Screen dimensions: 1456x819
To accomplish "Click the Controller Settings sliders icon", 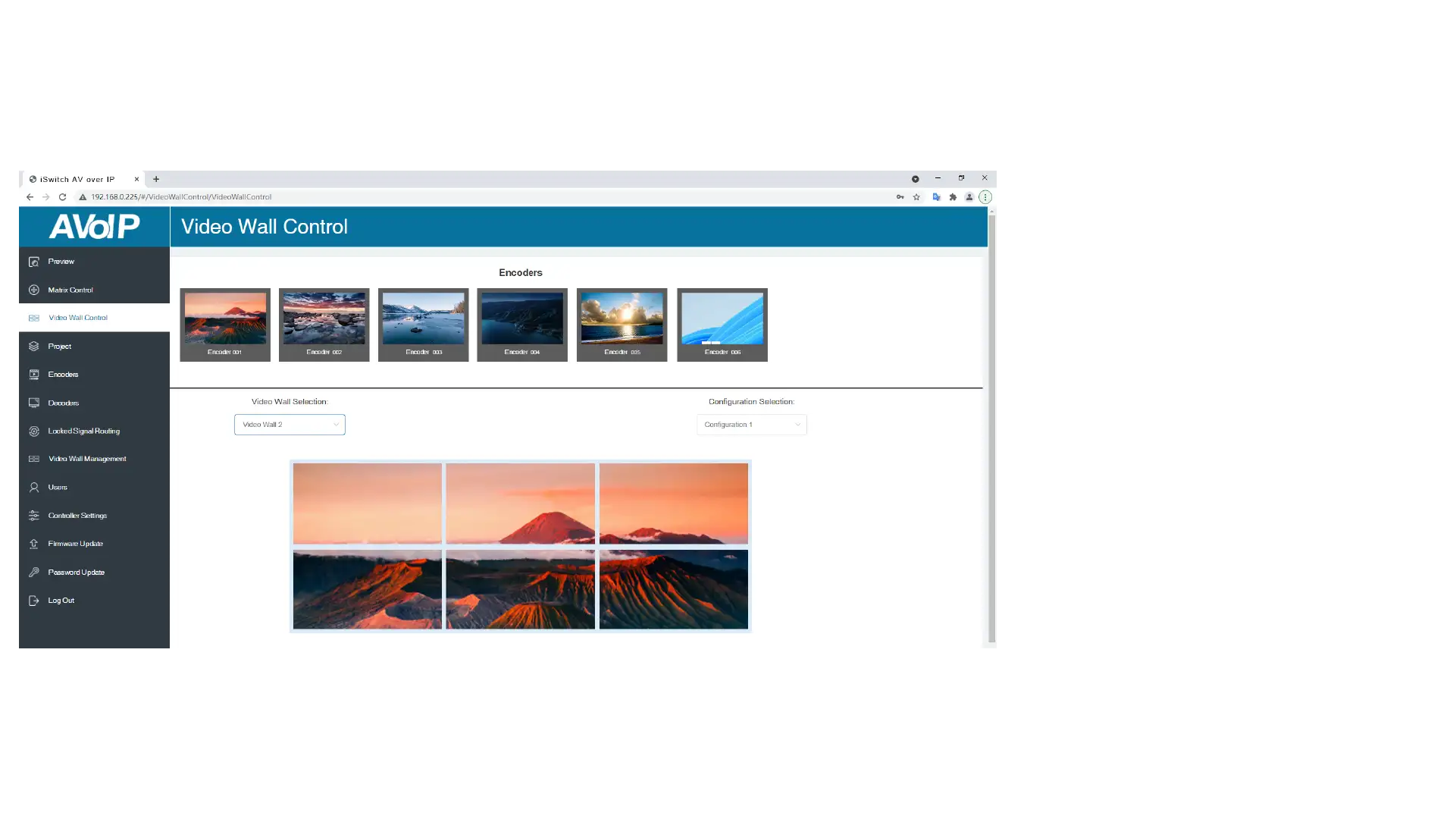I will tap(34, 516).
